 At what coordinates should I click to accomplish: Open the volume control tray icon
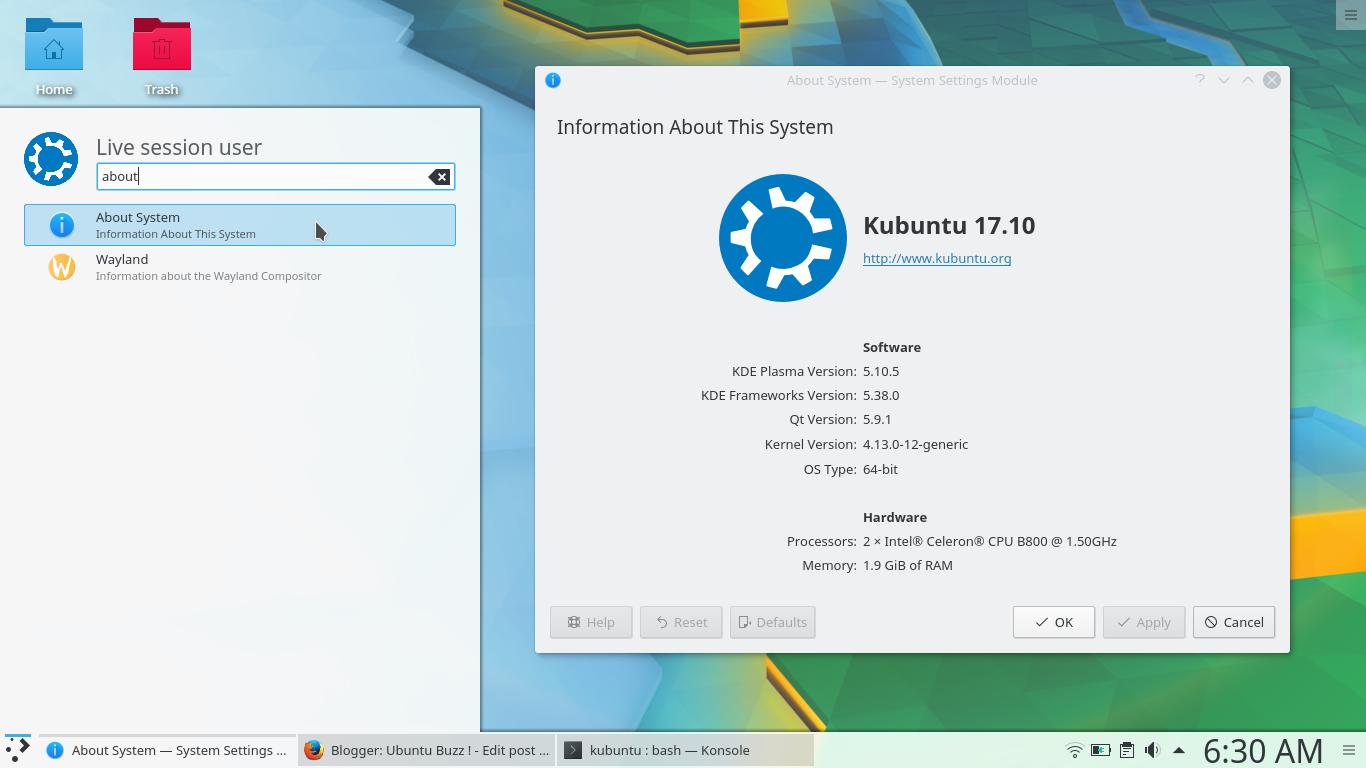point(1152,750)
